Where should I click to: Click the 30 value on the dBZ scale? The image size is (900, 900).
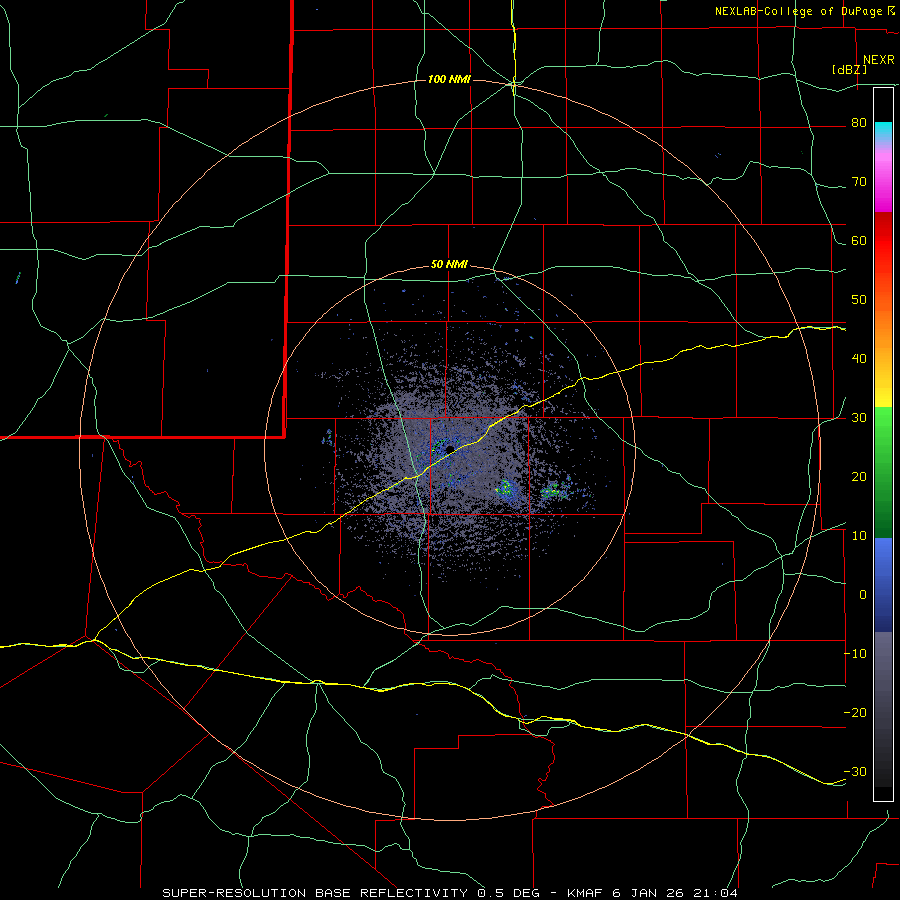pos(859,418)
